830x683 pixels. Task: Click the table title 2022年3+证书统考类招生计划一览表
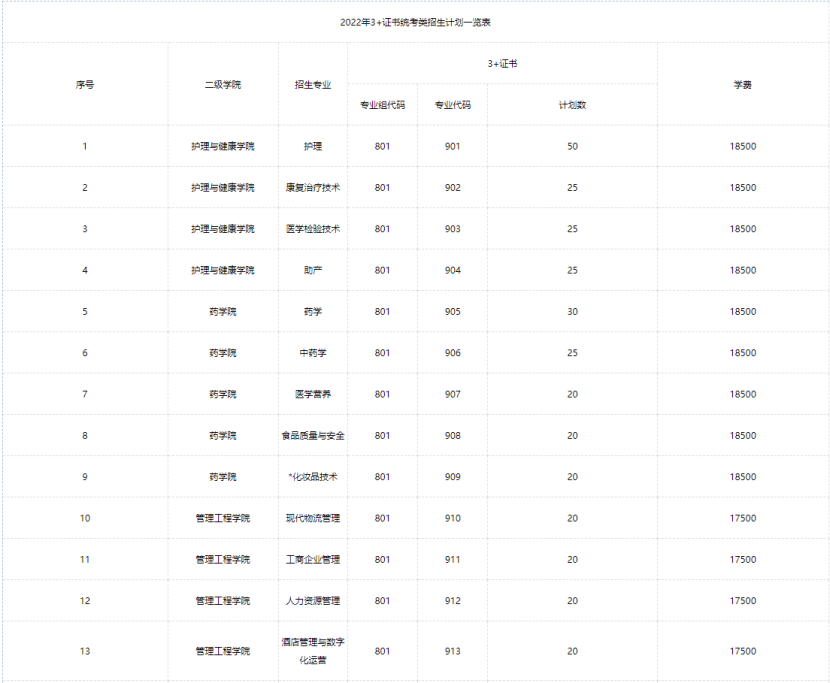[x=415, y=22]
